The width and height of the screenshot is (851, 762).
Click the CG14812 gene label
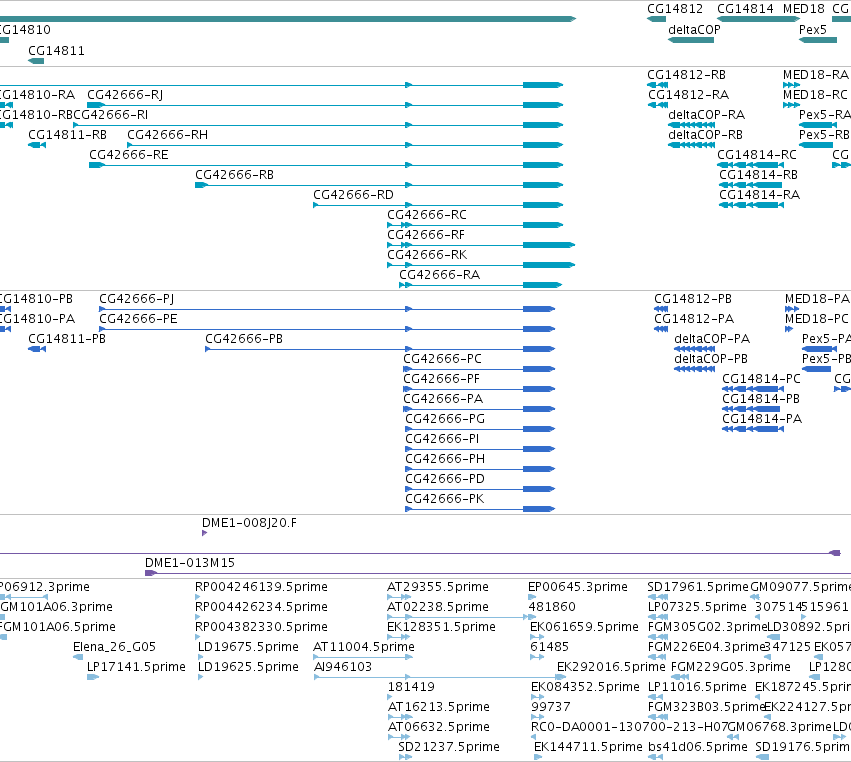click(675, 9)
